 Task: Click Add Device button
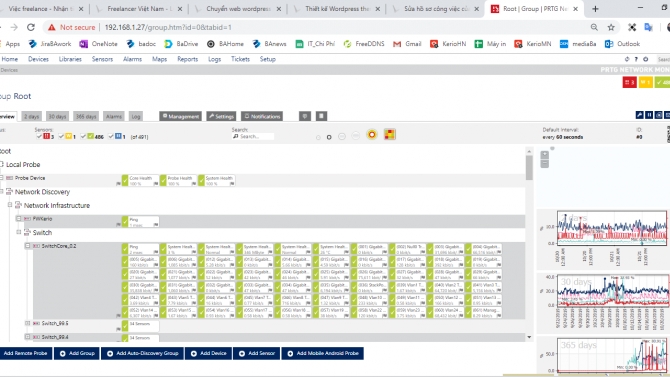tap(209, 353)
